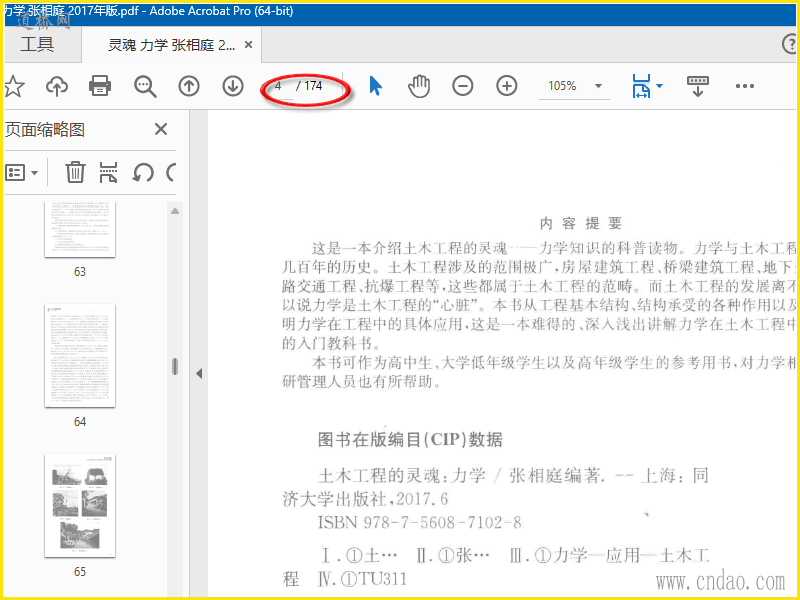Screen dimensions: 800x600
Task: Open the page organize cut icon
Action: coord(109,172)
